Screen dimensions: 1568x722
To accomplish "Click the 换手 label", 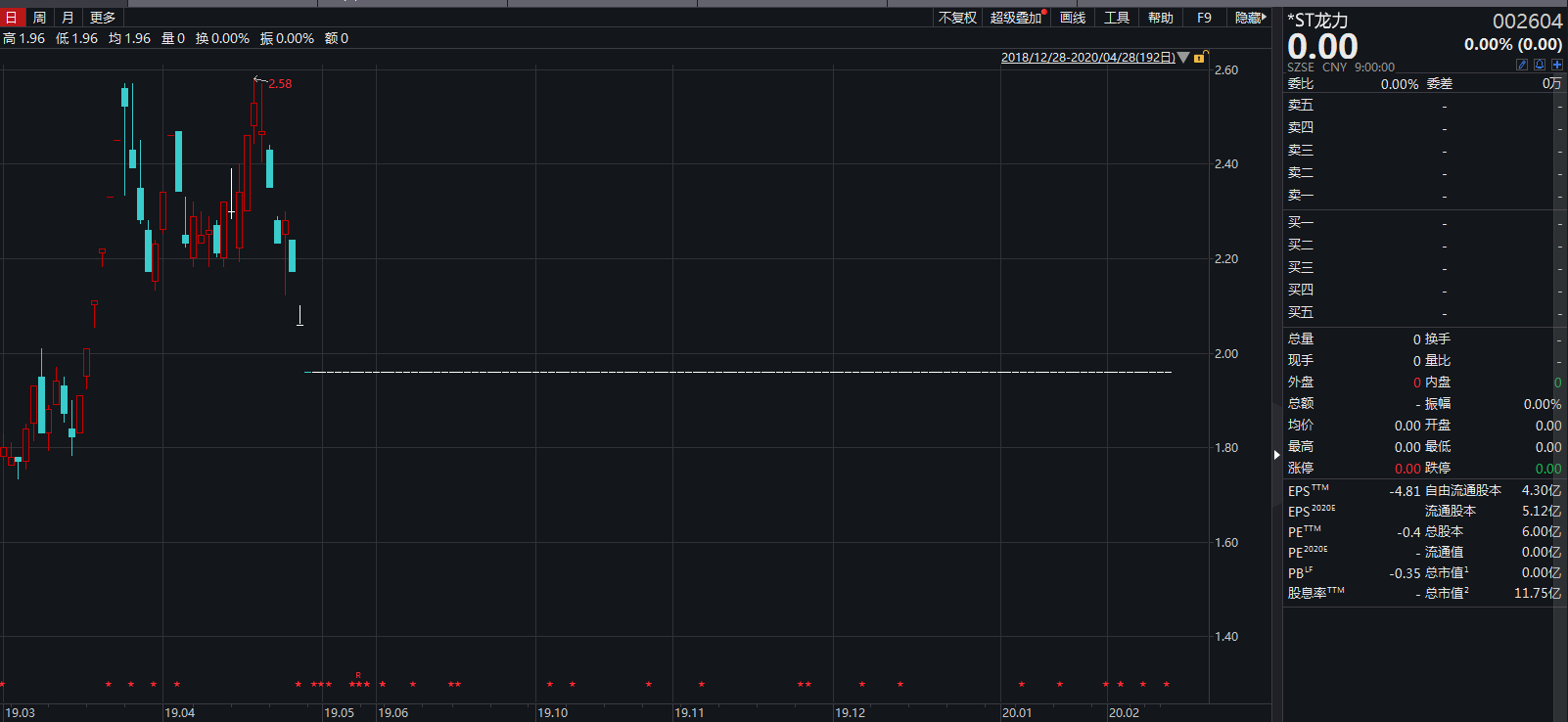I will point(1438,339).
